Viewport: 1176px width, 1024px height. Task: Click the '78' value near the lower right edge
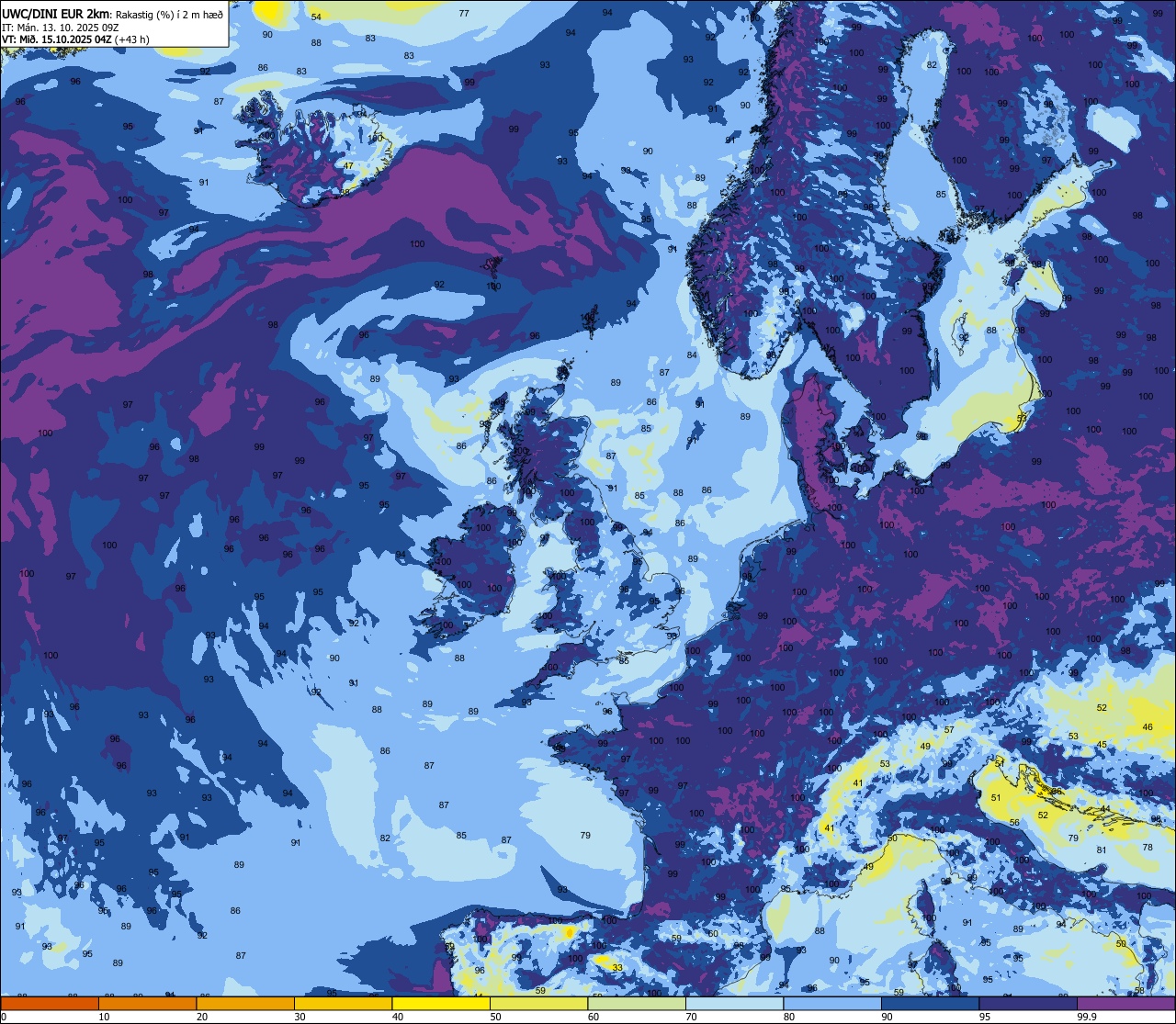(1148, 848)
